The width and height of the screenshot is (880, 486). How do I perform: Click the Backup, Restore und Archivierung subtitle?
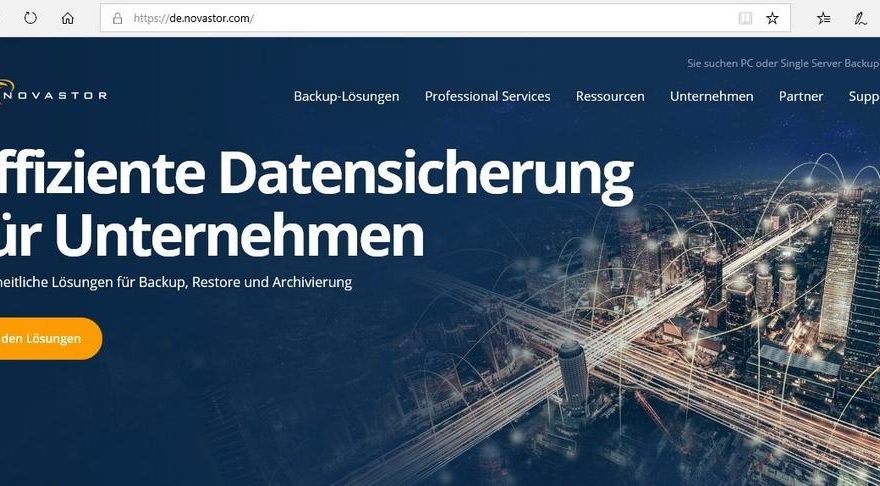coord(245,282)
